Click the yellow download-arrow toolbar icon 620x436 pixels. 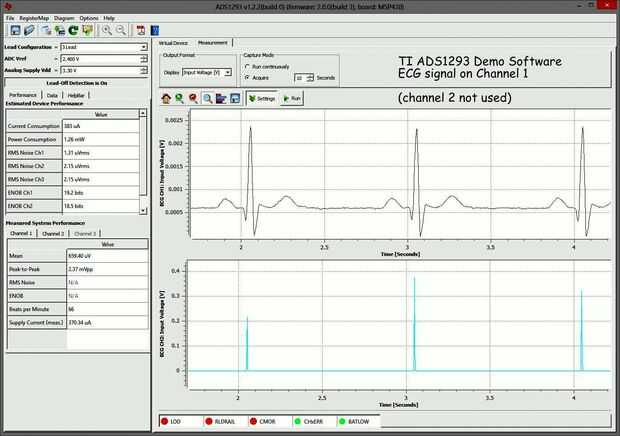tap(87, 30)
